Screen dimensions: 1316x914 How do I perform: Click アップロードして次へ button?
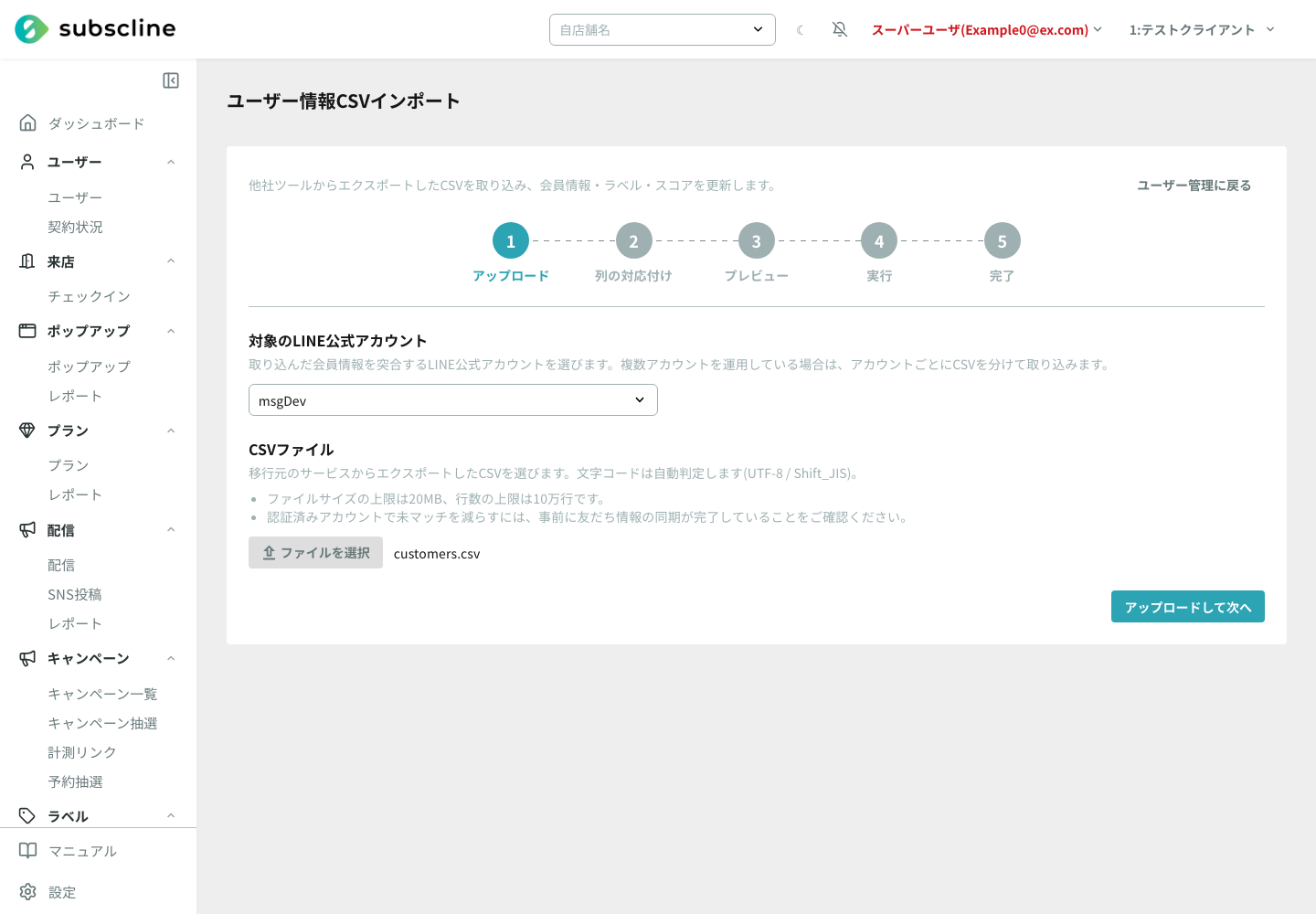[1188, 607]
